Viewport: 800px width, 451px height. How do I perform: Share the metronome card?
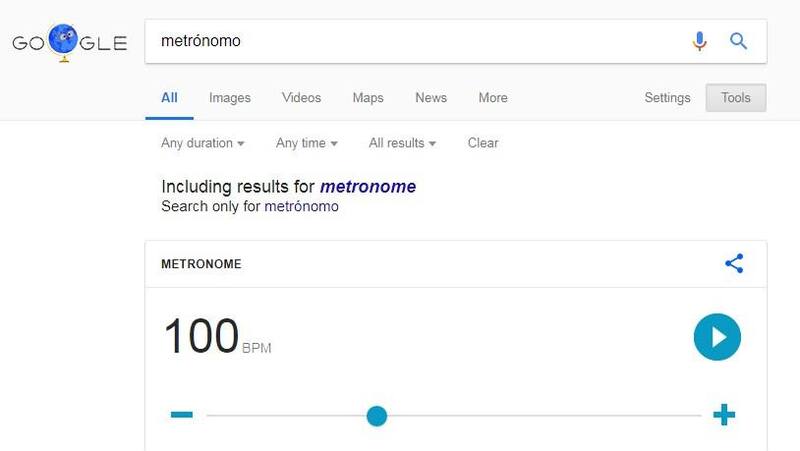[x=734, y=264]
